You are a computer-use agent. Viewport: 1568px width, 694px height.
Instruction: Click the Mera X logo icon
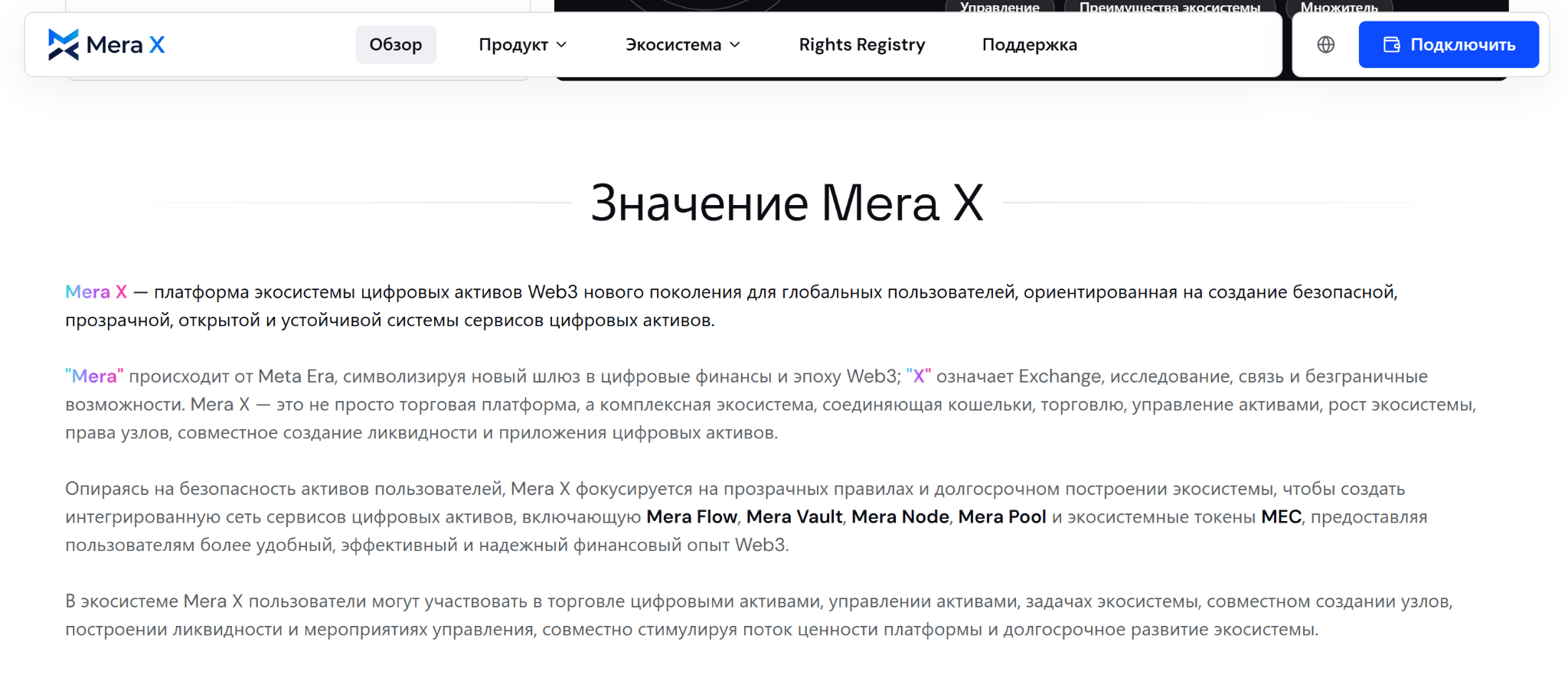[64, 44]
